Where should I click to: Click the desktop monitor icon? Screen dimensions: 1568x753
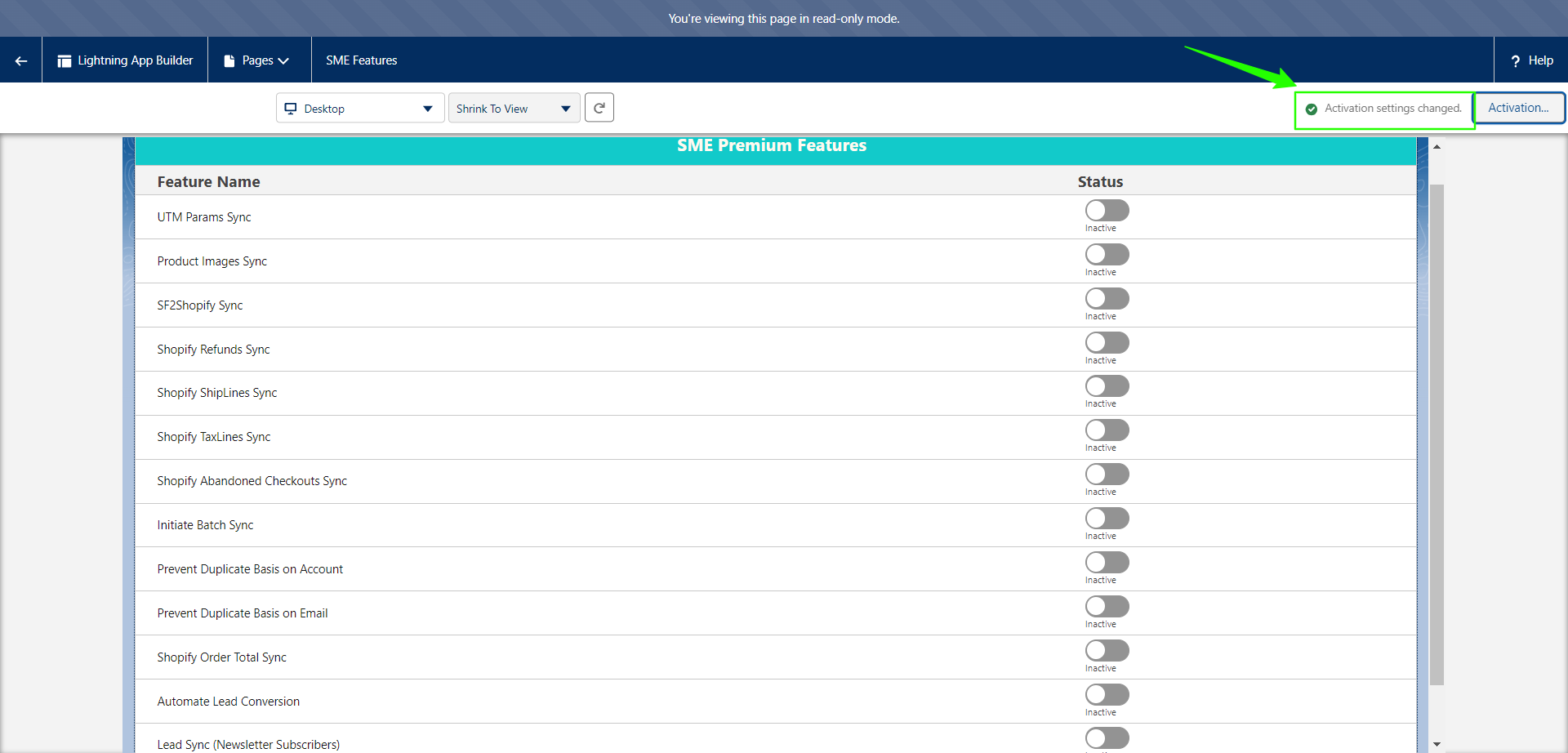tap(291, 108)
